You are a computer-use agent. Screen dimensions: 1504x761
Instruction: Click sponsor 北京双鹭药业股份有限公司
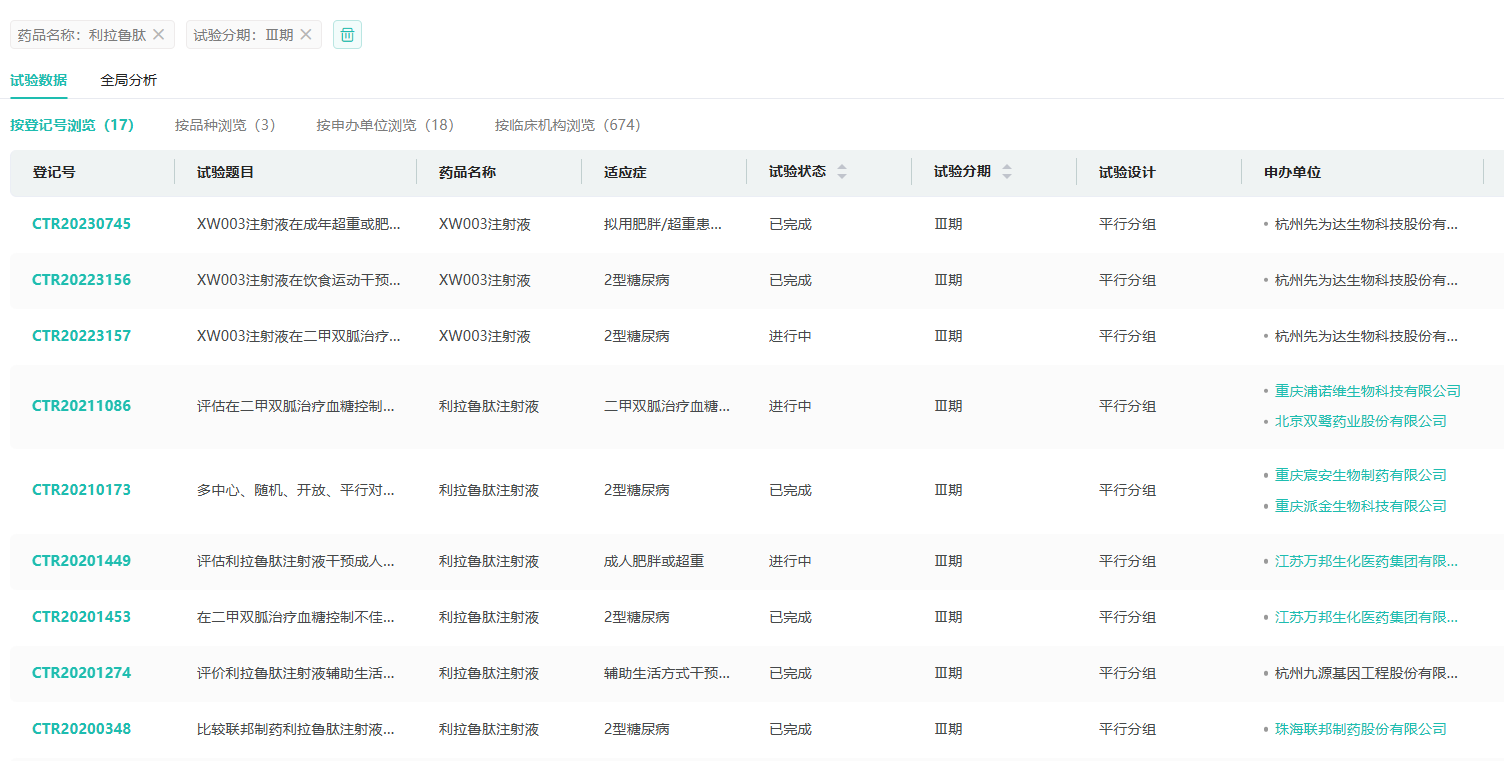pyautogui.click(x=1360, y=421)
